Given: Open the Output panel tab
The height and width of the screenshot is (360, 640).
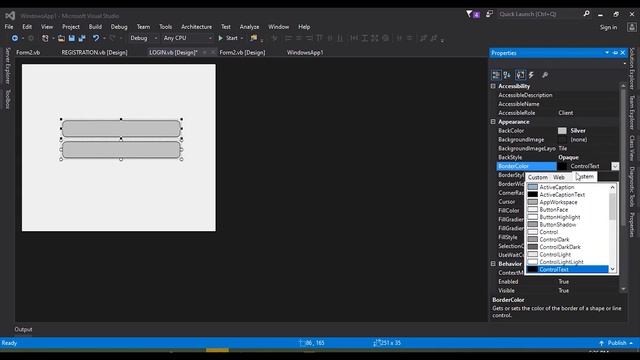Looking at the screenshot, I should pos(23,329).
